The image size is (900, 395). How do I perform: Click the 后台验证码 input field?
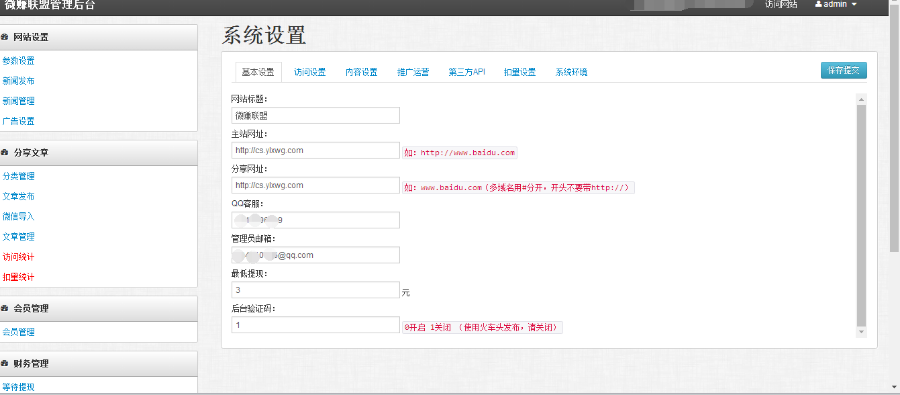coord(316,325)
